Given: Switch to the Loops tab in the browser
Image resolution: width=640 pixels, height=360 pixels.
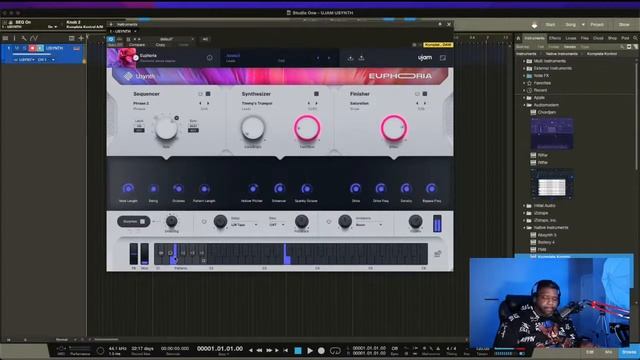Looking at the screenshot, I should pos(571,38).
